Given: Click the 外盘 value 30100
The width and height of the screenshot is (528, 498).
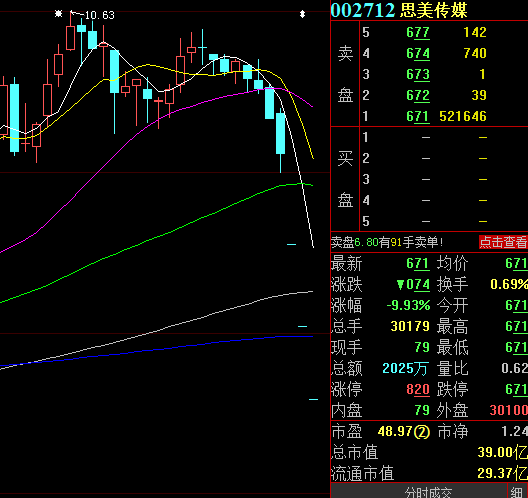Looking at the screenshot, I should coord(508,410).
